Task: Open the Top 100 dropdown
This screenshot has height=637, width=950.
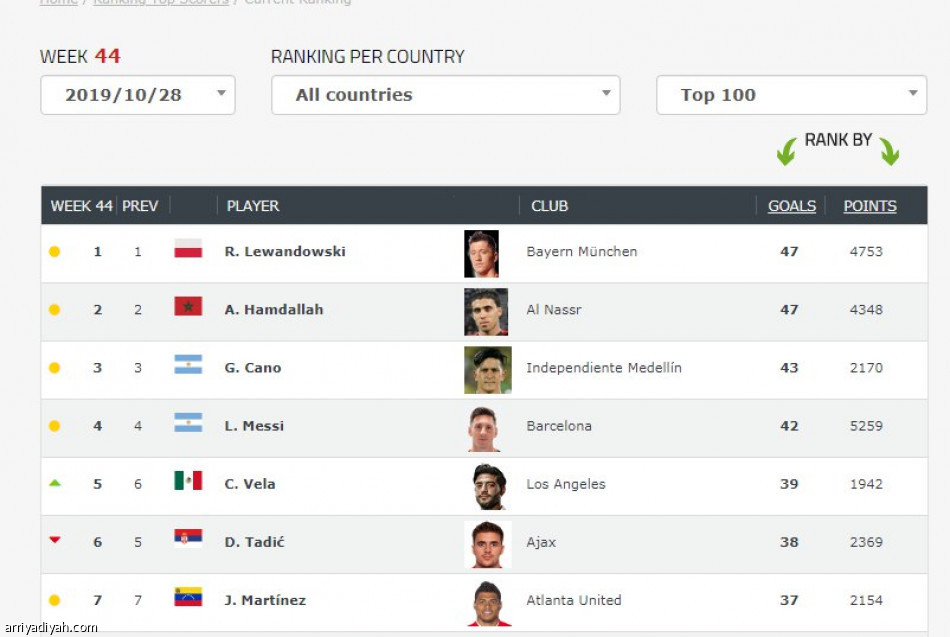Action: (x=791, y=95)
